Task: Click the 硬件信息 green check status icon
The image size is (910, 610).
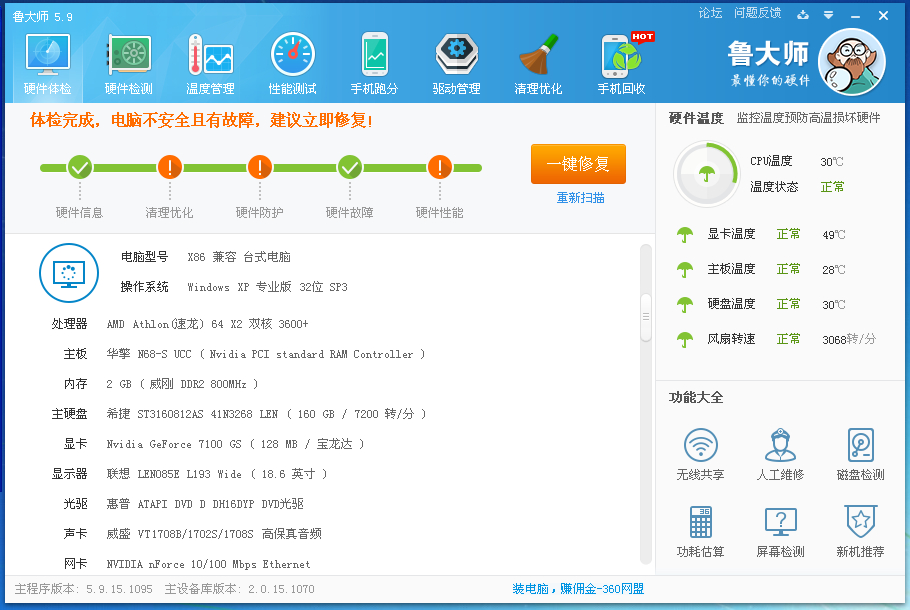Action: (x=80, y=168)
